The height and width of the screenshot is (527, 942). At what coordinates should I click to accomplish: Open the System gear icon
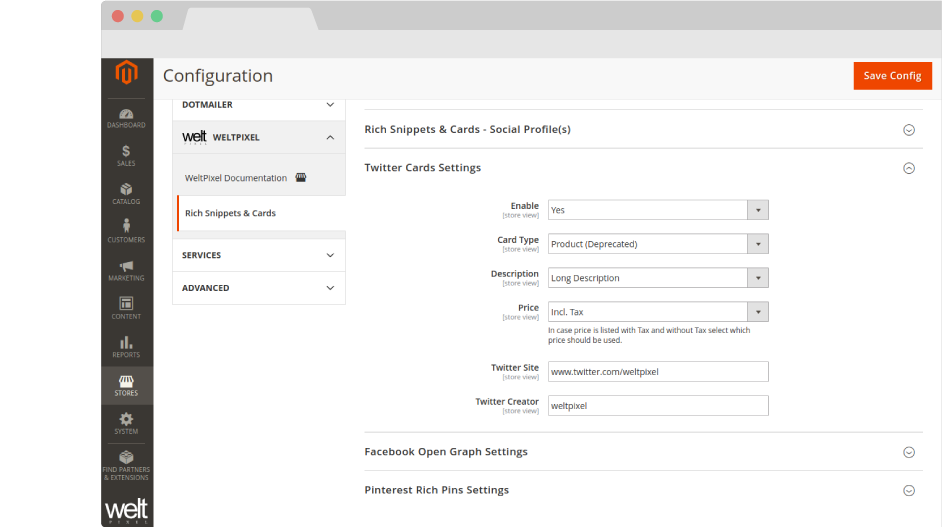126,423
